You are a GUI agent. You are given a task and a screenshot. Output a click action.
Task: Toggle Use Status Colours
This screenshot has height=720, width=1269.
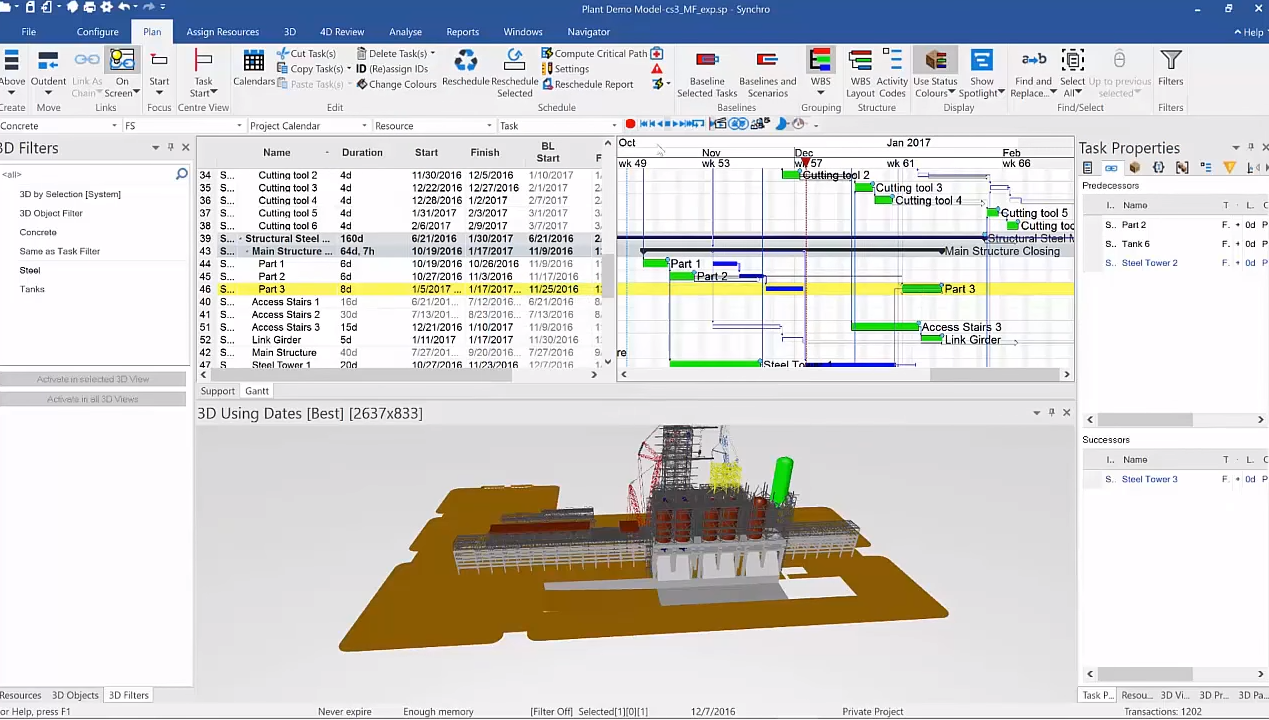pyautogui.click(x=936, y=74)
